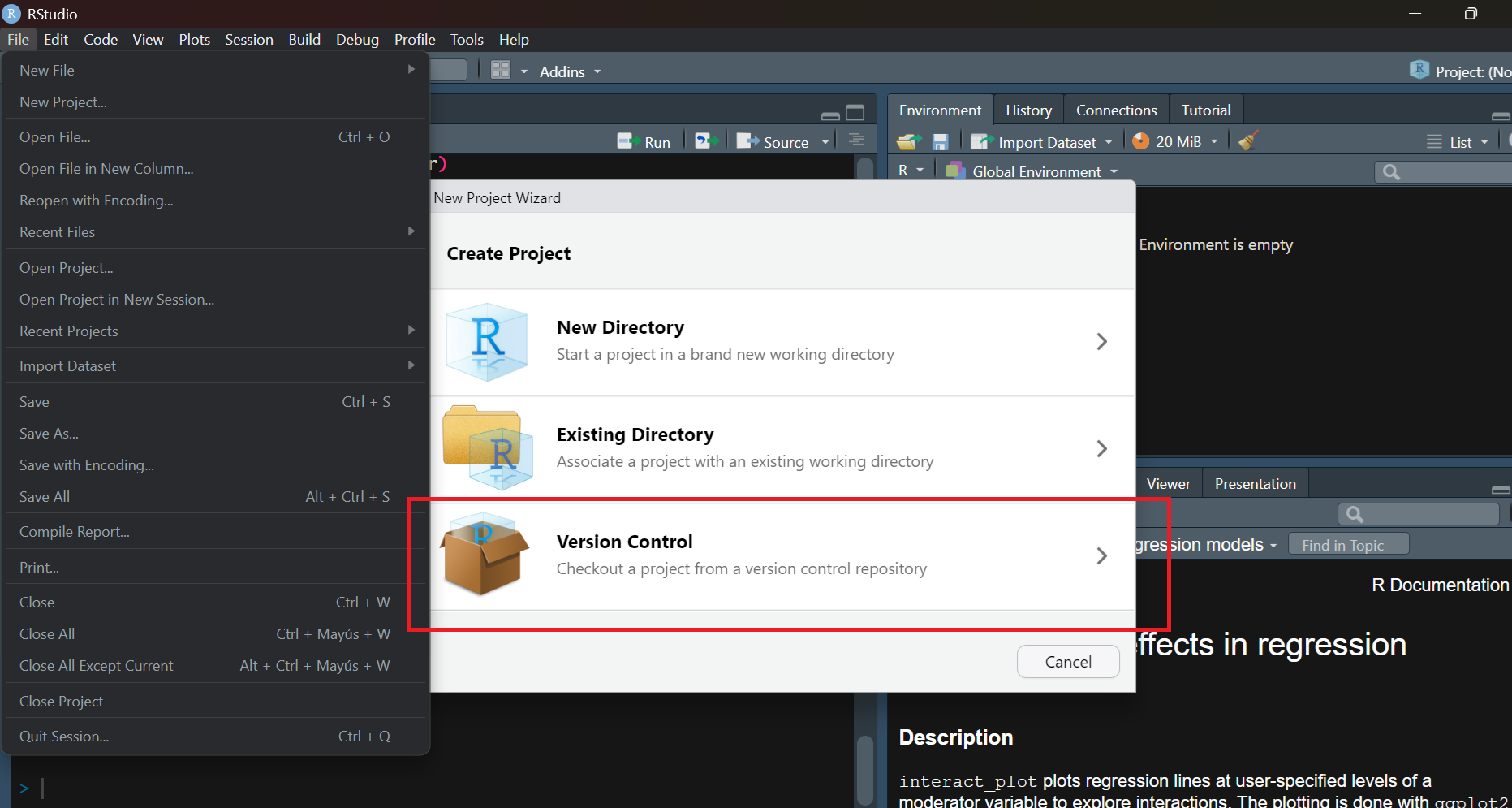Select New Project... from File menu
Screen dimensions: 1512x808
click(63, 102)
